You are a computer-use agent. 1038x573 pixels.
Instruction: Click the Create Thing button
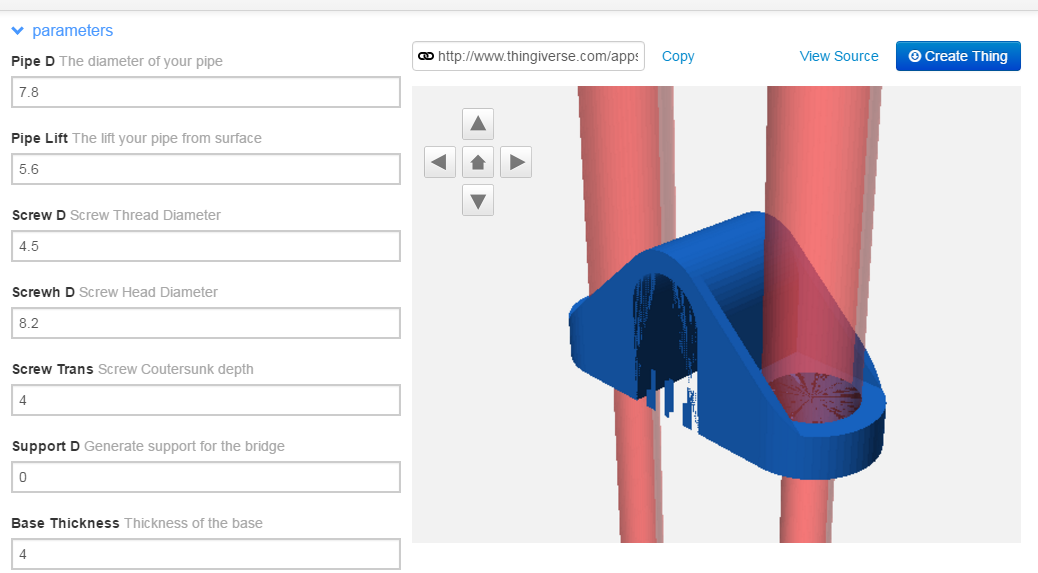pyautogui.click(x=958, y=56)
